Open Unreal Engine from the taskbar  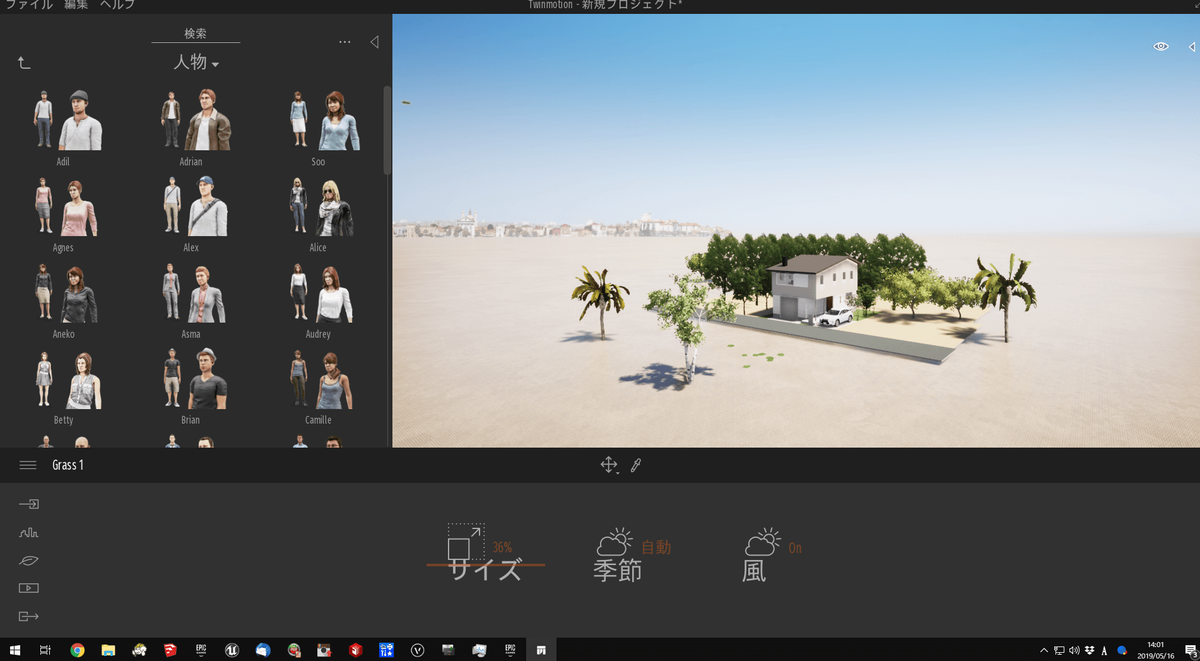coord(232,650)
